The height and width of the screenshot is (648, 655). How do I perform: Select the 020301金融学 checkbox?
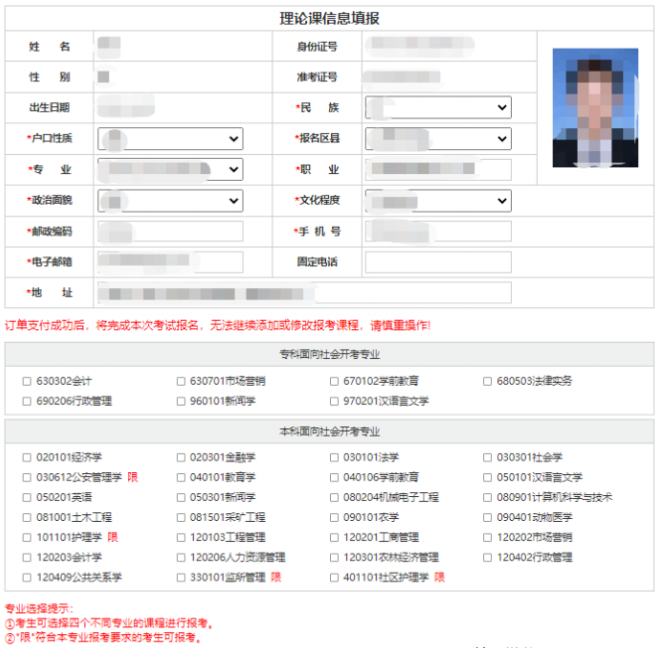[181, 457]
